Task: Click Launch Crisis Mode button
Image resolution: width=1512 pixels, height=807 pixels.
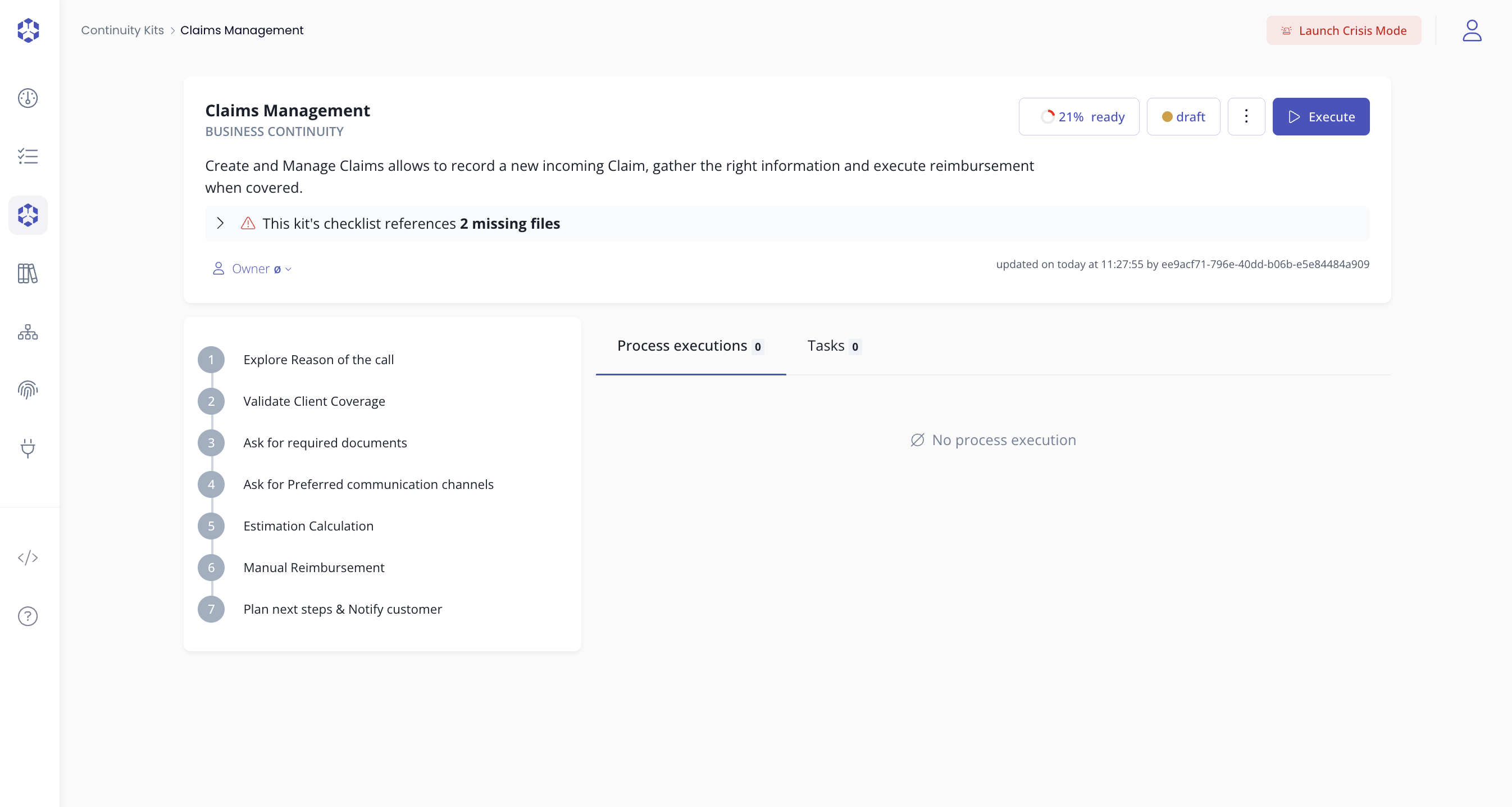Action: (1343, 30)
